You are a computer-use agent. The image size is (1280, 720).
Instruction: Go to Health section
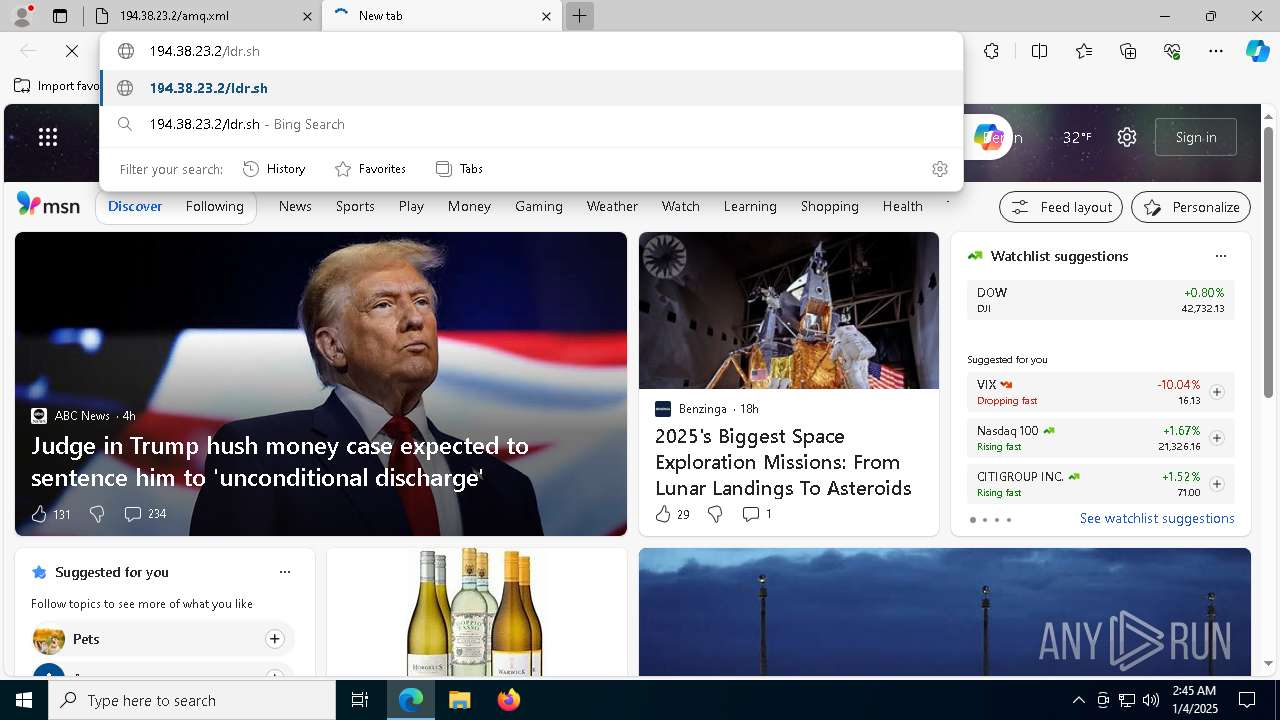(x=903, y=206)
